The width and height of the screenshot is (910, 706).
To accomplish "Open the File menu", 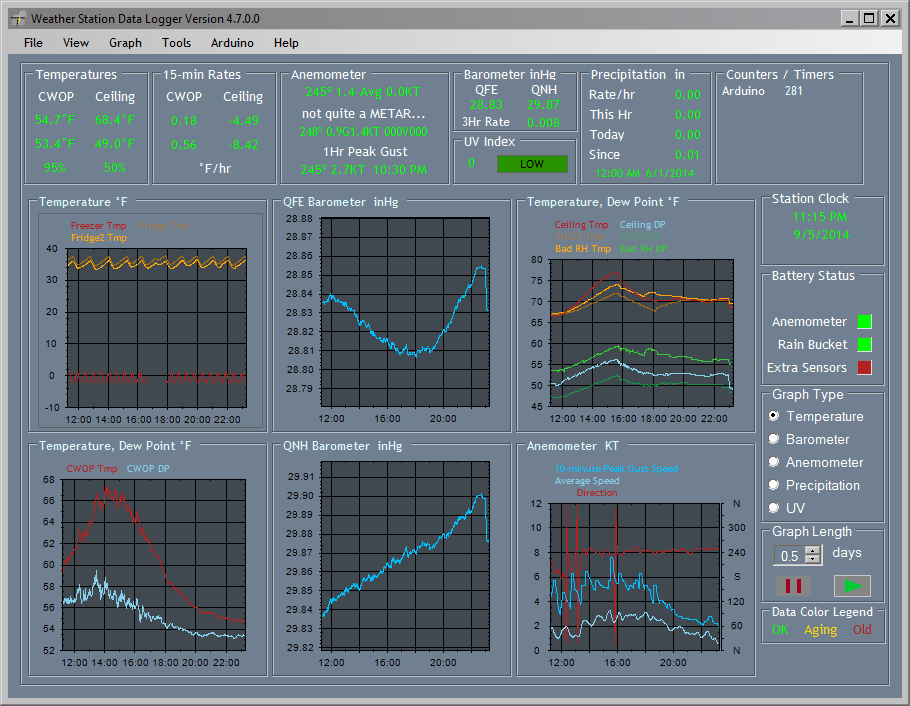I will (33, 43).
